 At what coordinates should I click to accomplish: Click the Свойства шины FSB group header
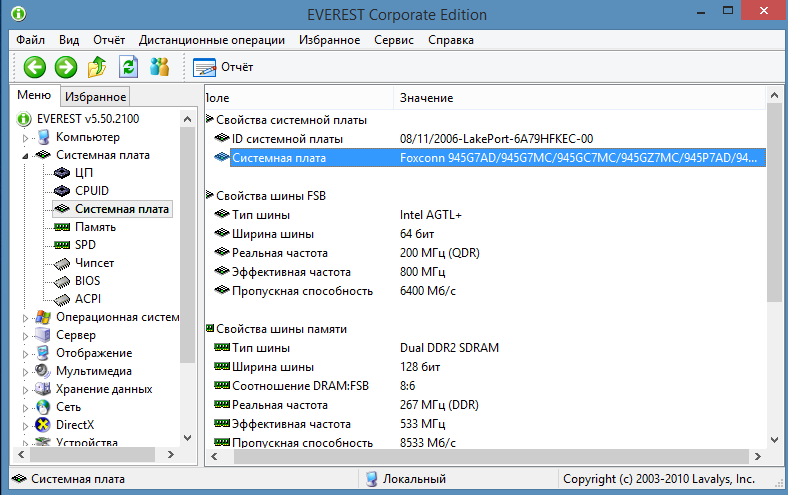pyautogui.click(x=271, y=195)
